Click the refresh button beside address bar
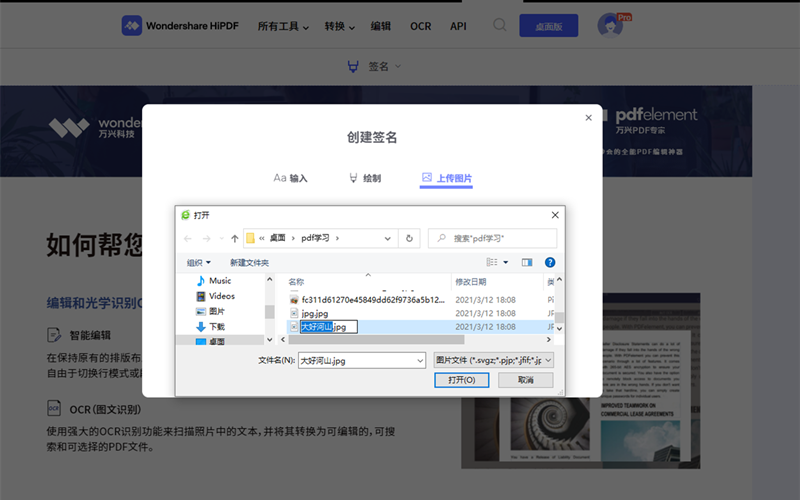Viewport: 800px width, 500px height. tap(408, 239)
